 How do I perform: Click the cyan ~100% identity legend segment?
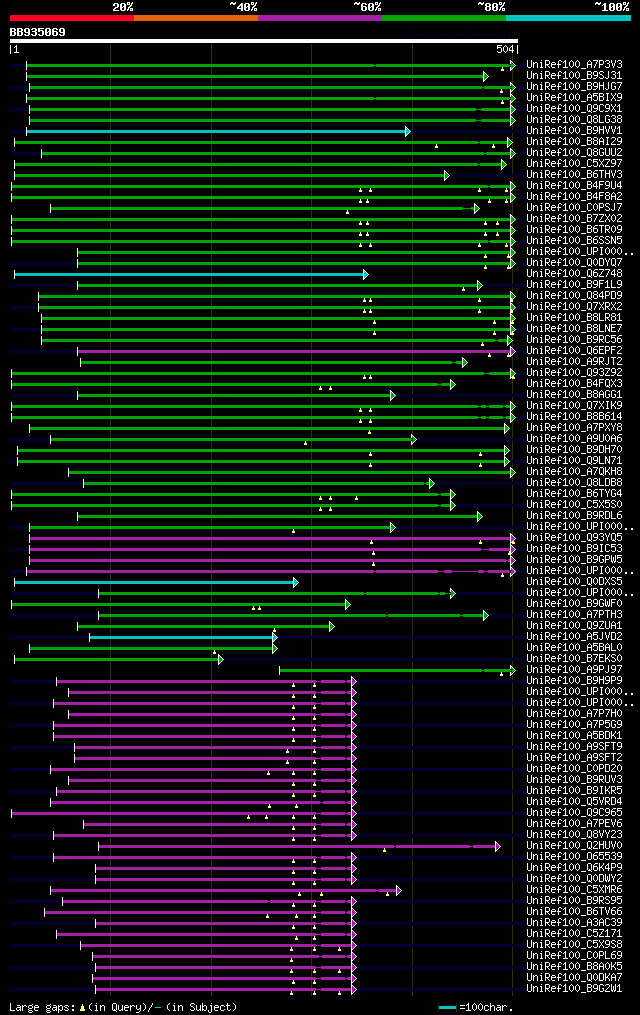tap(568, 18)
